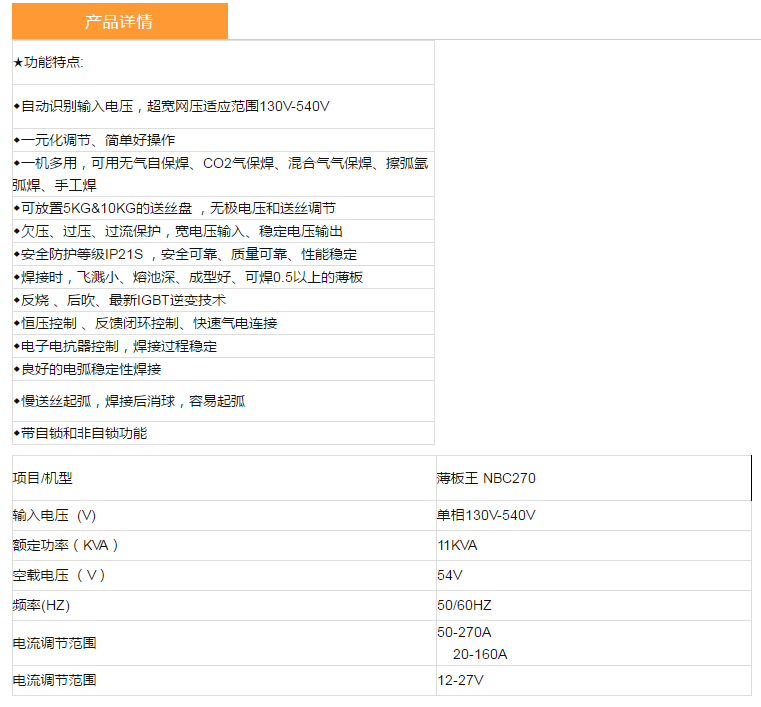
Task: Click the 50/60HZ value cell
Action: point(594,606)
